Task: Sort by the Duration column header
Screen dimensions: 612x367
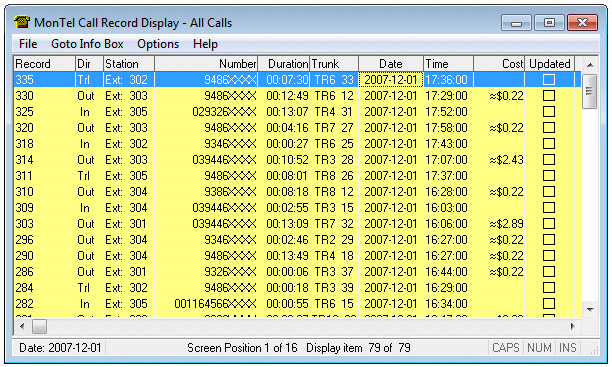Action: click(284, 64)
